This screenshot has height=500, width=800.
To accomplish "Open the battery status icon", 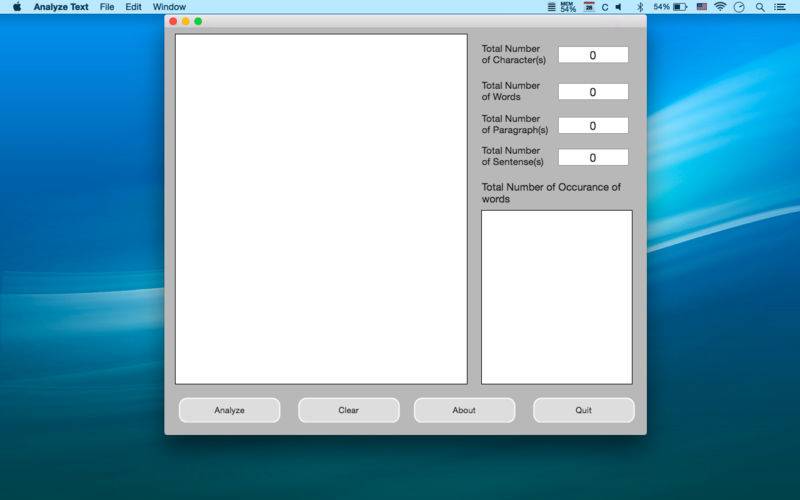I will pyautogui.click(x=680, y=7).
